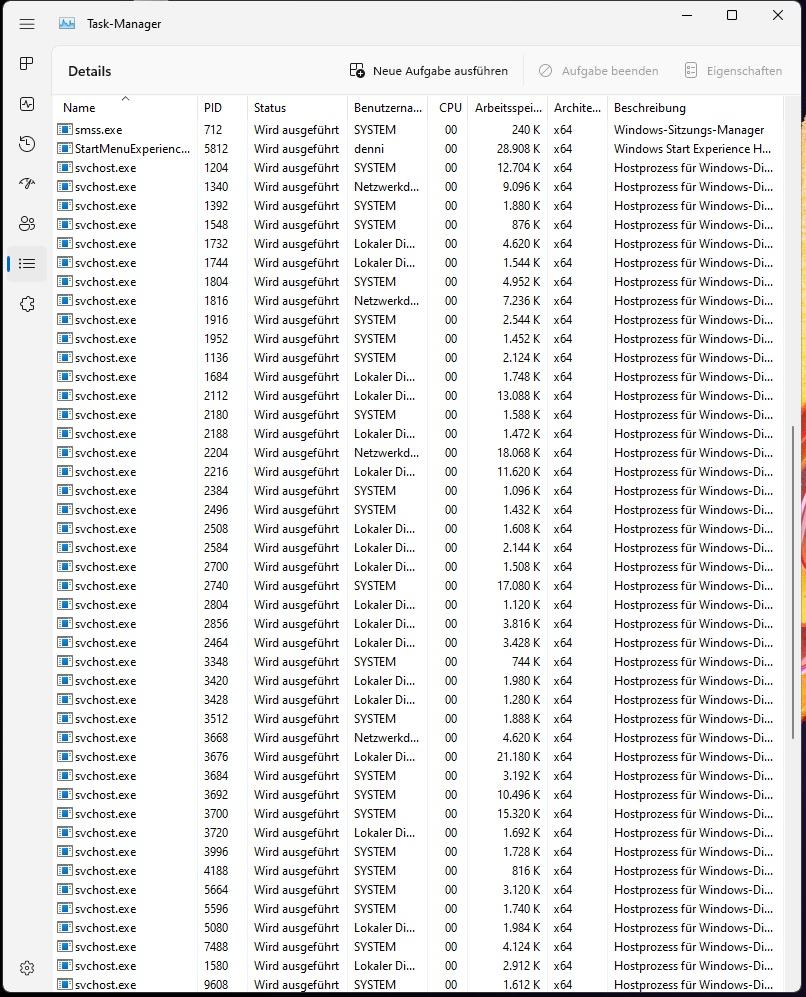Click the Aufgabe beenden icon

click(x=545, y=71)
